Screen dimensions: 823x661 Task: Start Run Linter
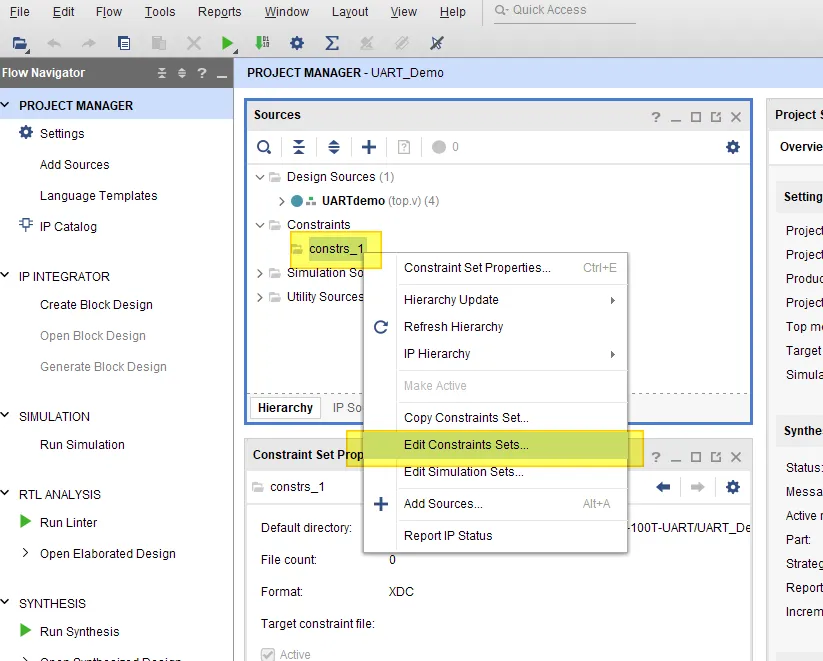[68, 523]
